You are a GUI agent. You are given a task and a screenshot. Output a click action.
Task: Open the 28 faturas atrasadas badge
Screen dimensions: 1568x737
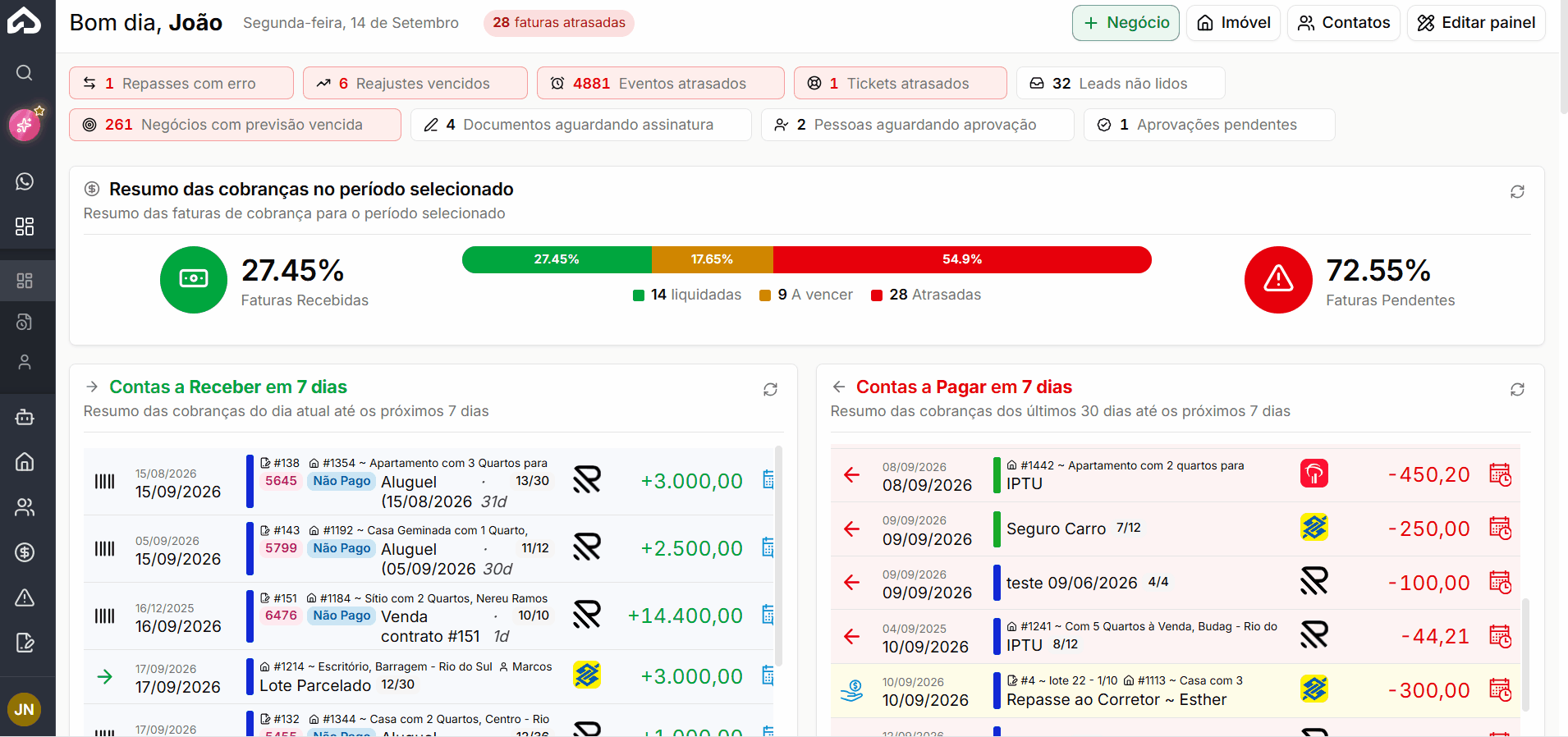pos(559,23)
